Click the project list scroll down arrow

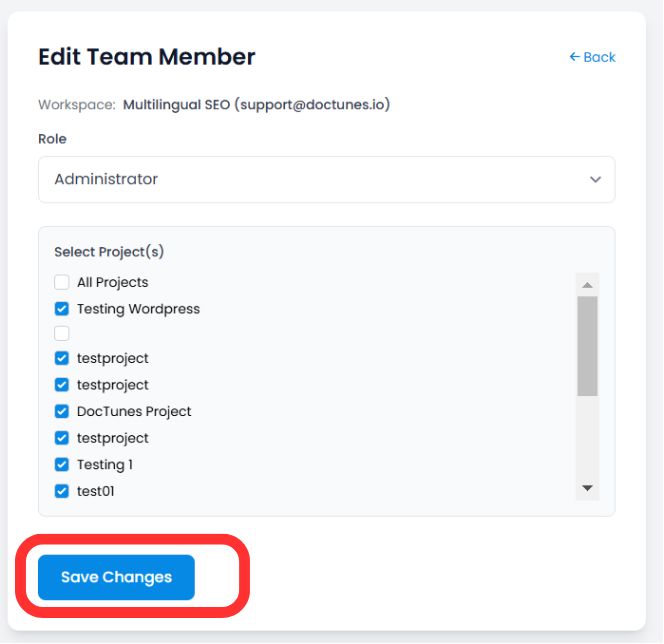(x=587, y=488)
